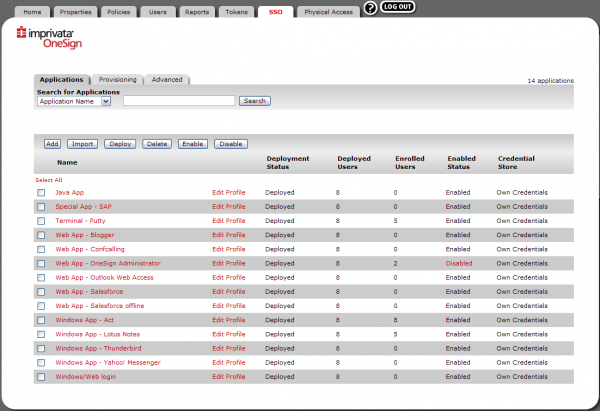Click the Disabled status of OneSign Administrator
Viewport: 600px width, 411px height.
point(459,263)
